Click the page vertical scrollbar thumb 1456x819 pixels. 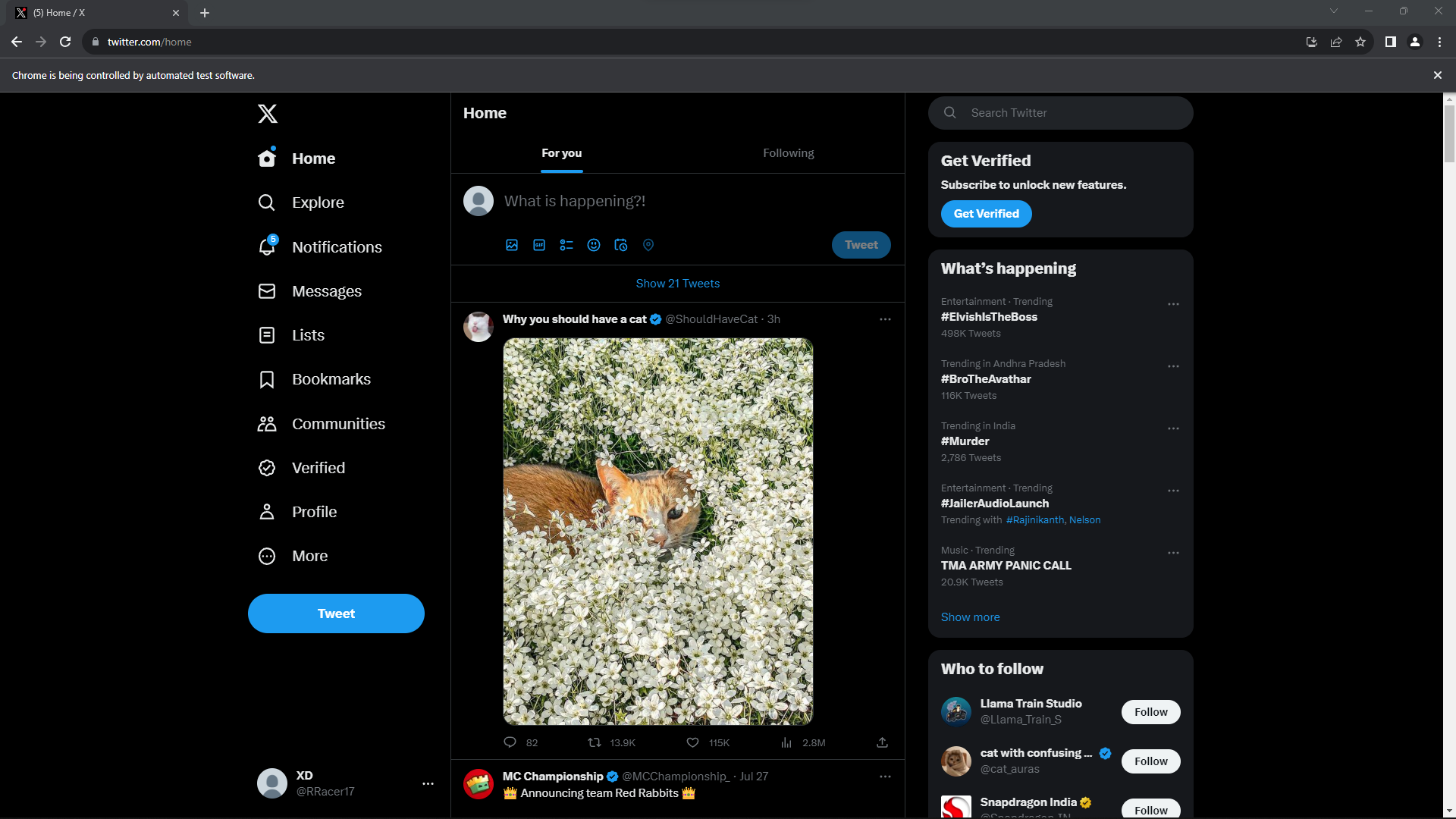coord(1449,133)
